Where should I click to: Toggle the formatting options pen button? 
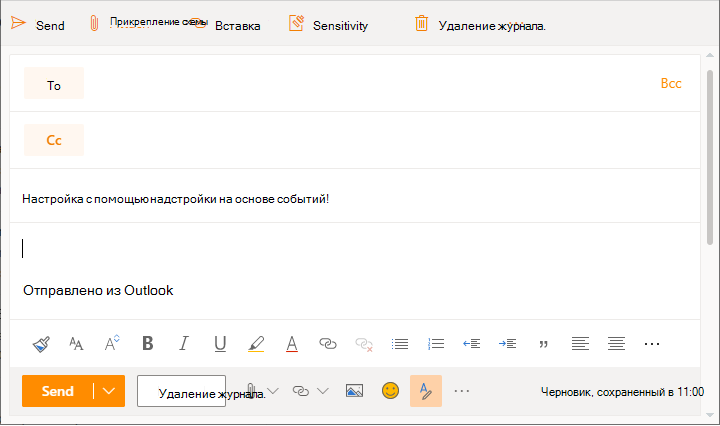(x=426, y=391)
